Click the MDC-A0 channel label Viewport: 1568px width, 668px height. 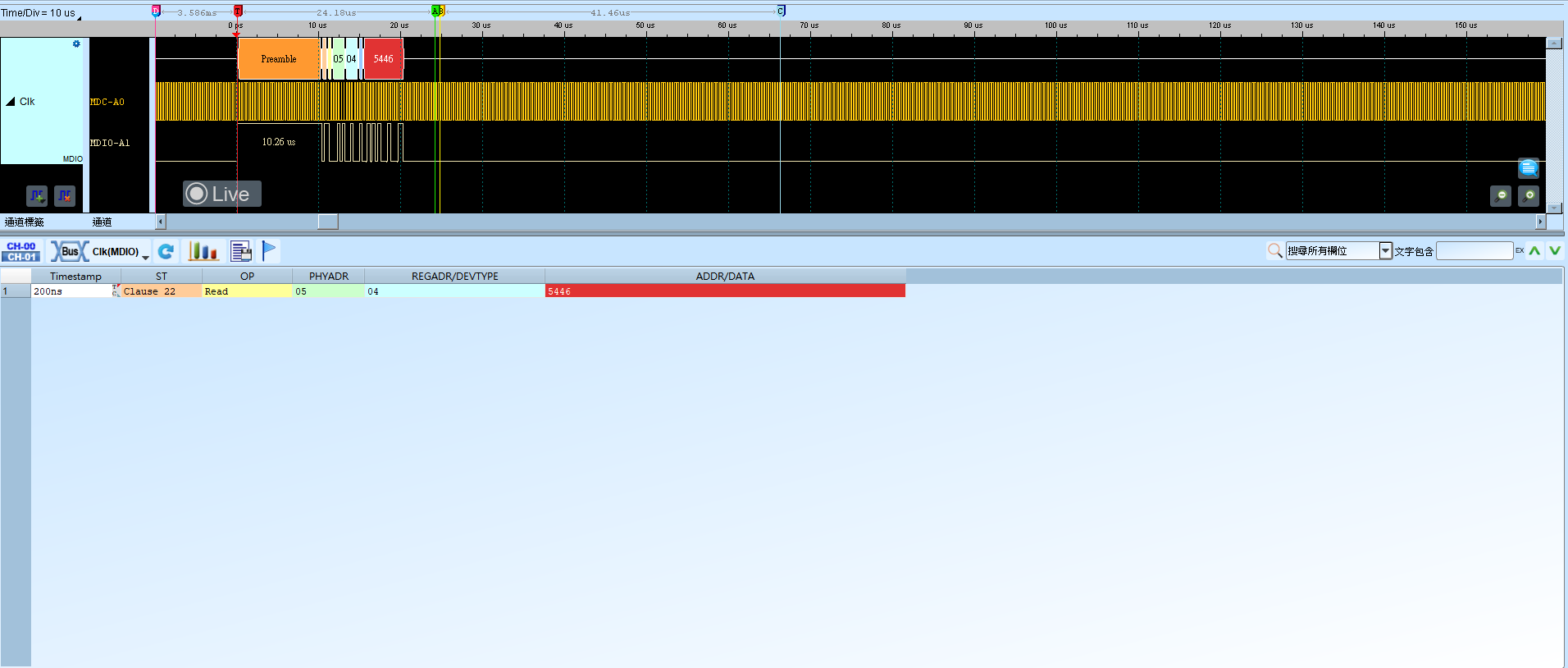[x=107, y=102]
